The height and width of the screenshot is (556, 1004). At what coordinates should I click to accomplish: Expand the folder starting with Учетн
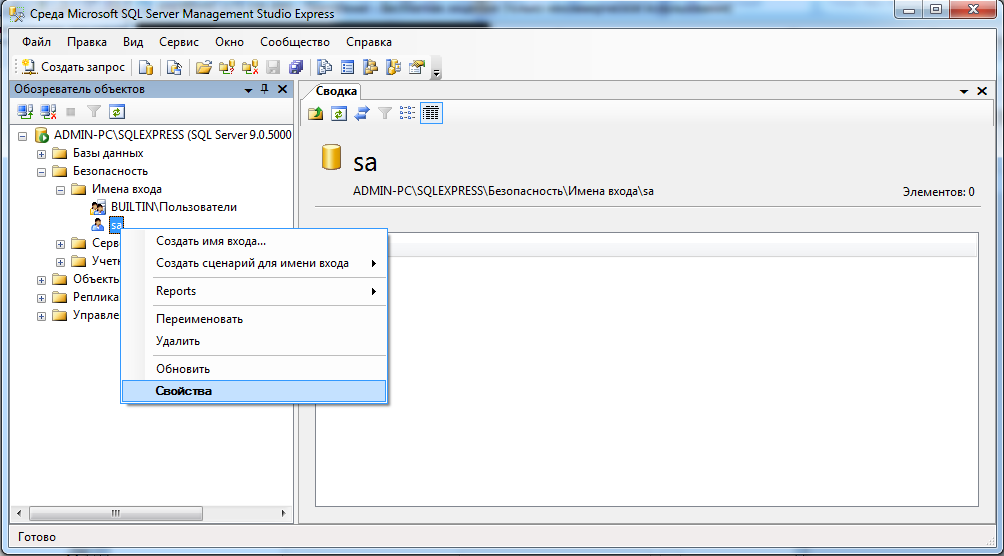point(60,261)
